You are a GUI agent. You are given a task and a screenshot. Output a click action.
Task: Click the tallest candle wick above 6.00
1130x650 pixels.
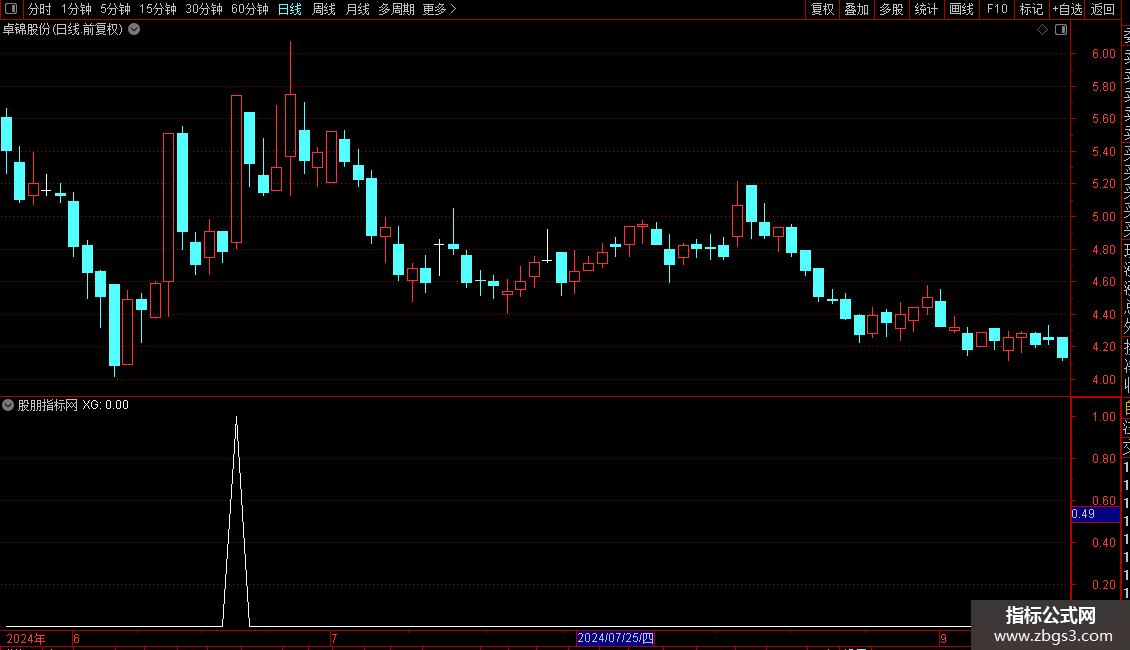290,67
